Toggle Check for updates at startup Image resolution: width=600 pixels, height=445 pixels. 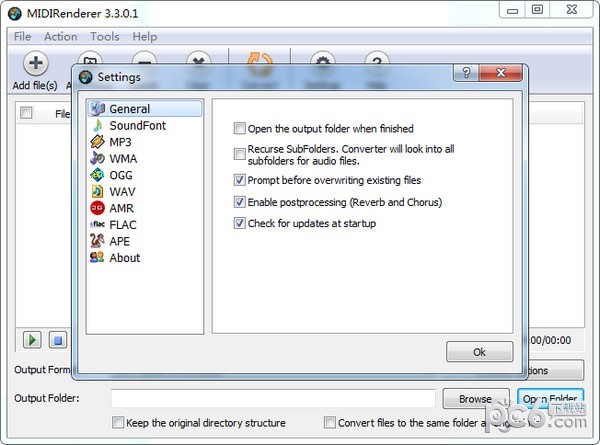point(240,223)
